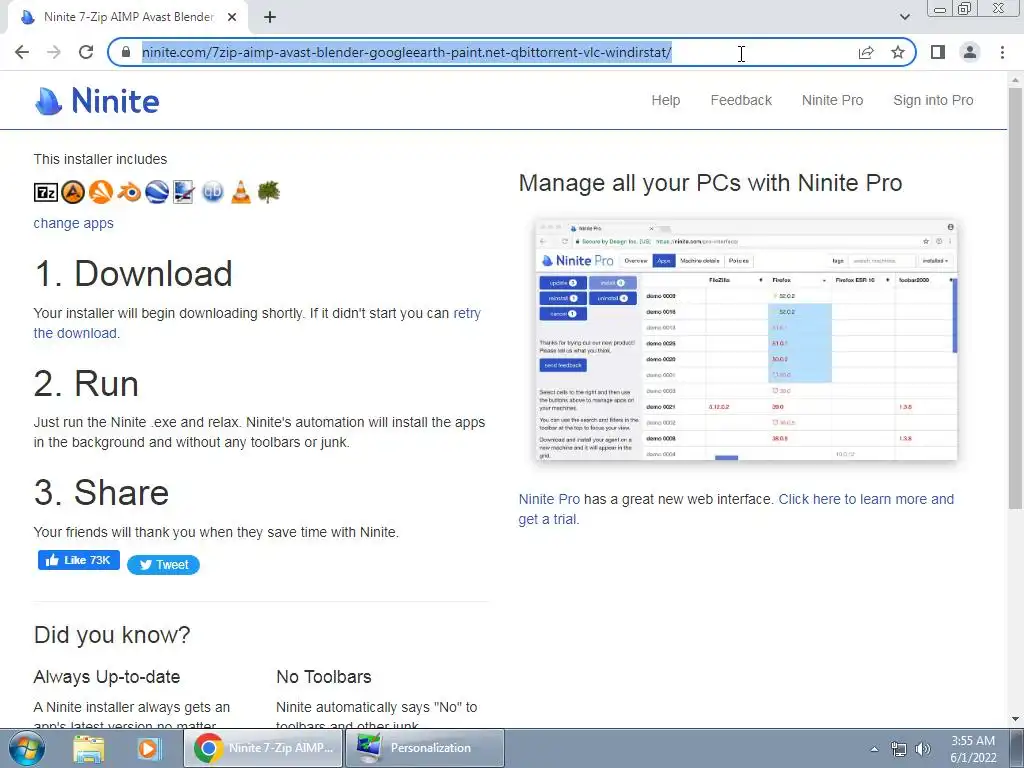Click scrollbar down arrow
This screenshot has width=1024, height=768.
pos(1015,719)
